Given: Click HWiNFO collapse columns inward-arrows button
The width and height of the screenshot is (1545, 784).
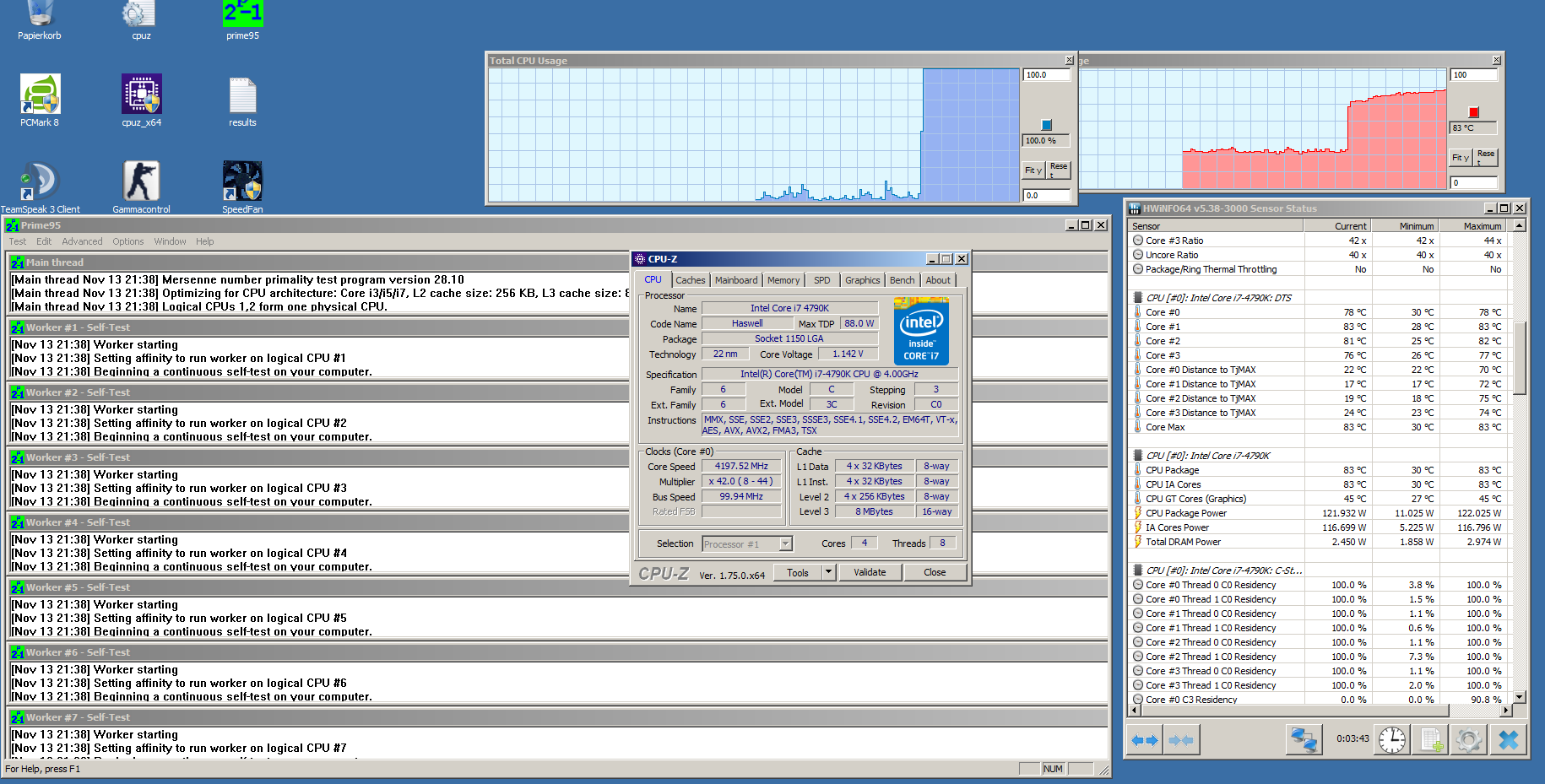Looking at the screenshot, I should (x=1180, y=740).
